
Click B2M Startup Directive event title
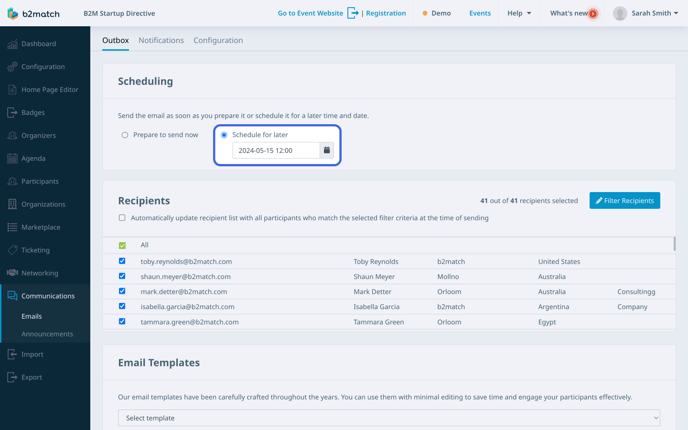tap(119, 13)
